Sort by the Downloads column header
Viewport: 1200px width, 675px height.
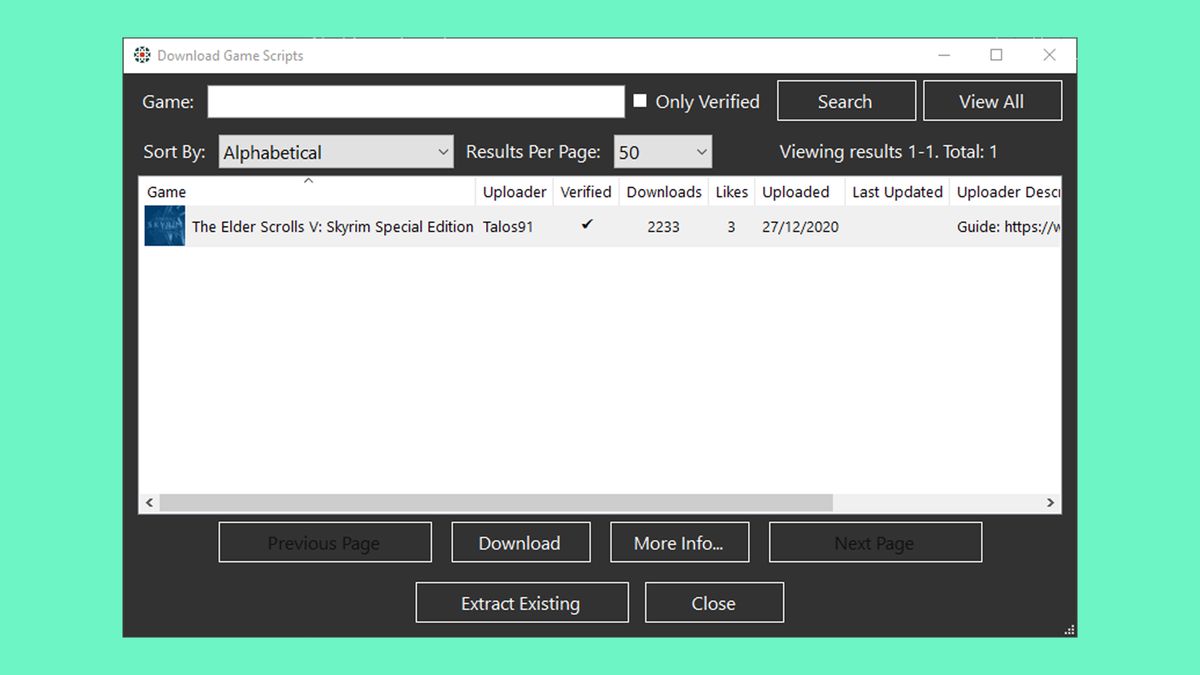pos(664,192)
